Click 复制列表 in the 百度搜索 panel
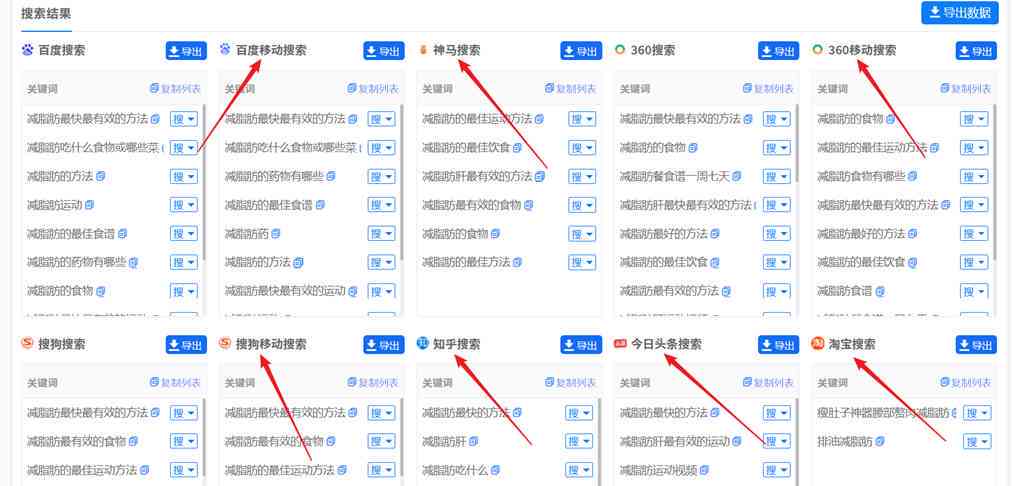Screen dimensions: 1012x486 [x=175, y=88]
